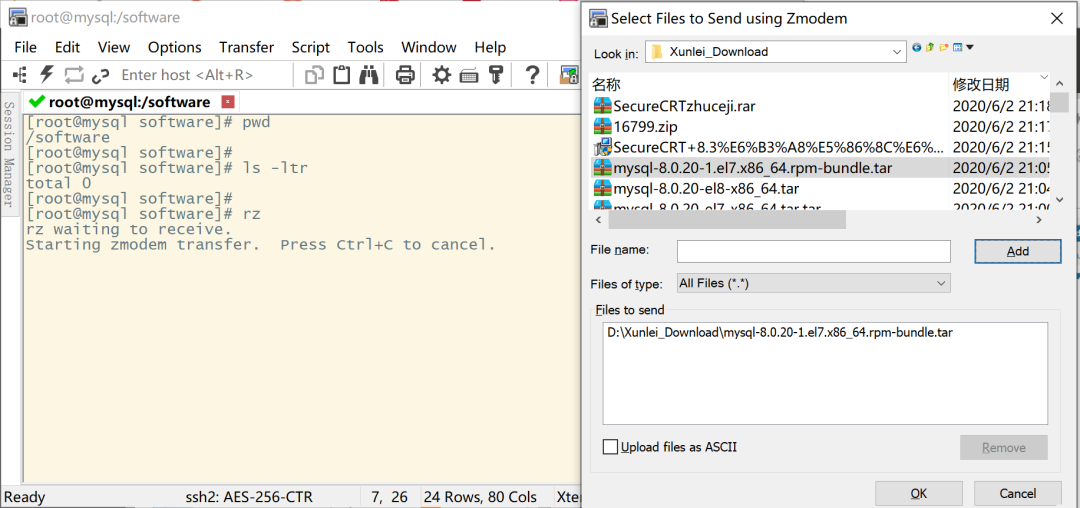The height and width of the screenshot is (508, 1080).
Task: Click the Help question mark icon
Action: pyautogui.click(x=532, y=74)
